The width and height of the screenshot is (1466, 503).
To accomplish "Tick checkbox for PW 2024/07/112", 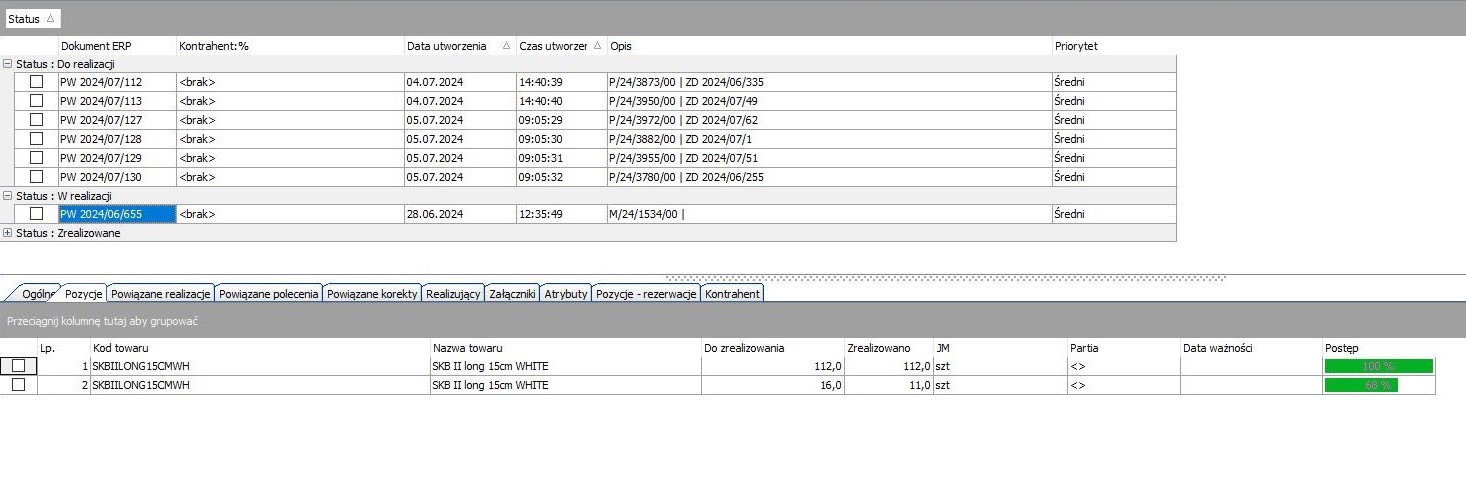I will point(36,82).
